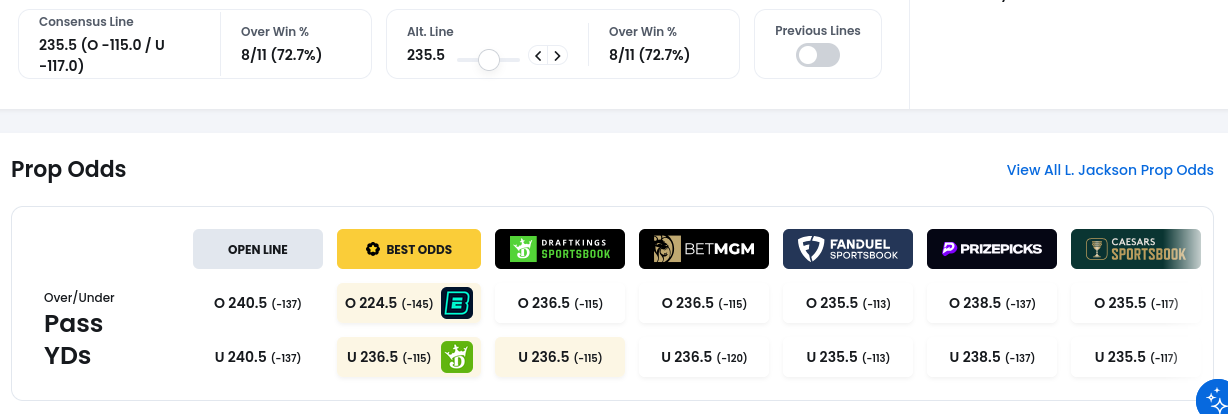Image resolution: width=1228 pixels, height=414 pixels.
Task: Click the Alt. Line slider handle
Action: [x=488, y=60]
